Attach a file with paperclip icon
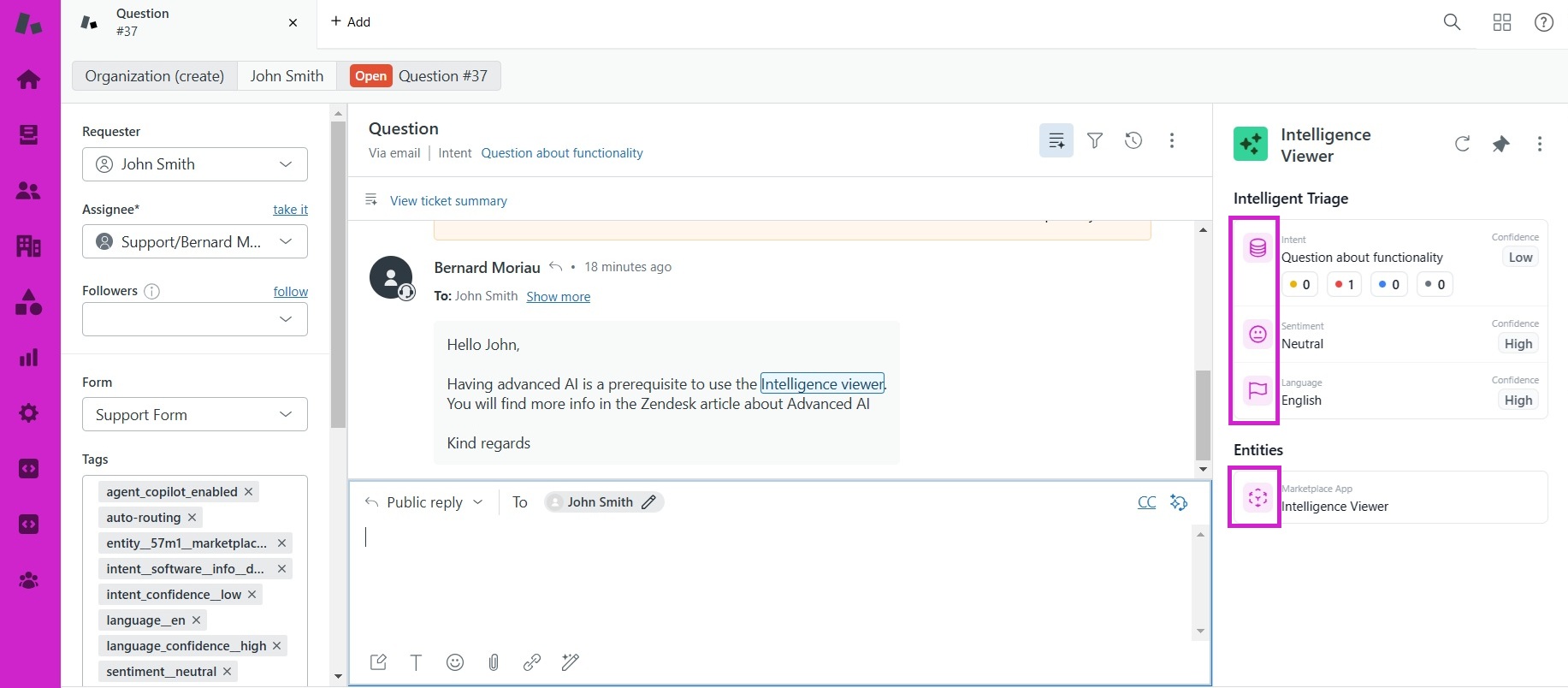1568x688 pixels. pyautogui.click(x=494, y=662)
